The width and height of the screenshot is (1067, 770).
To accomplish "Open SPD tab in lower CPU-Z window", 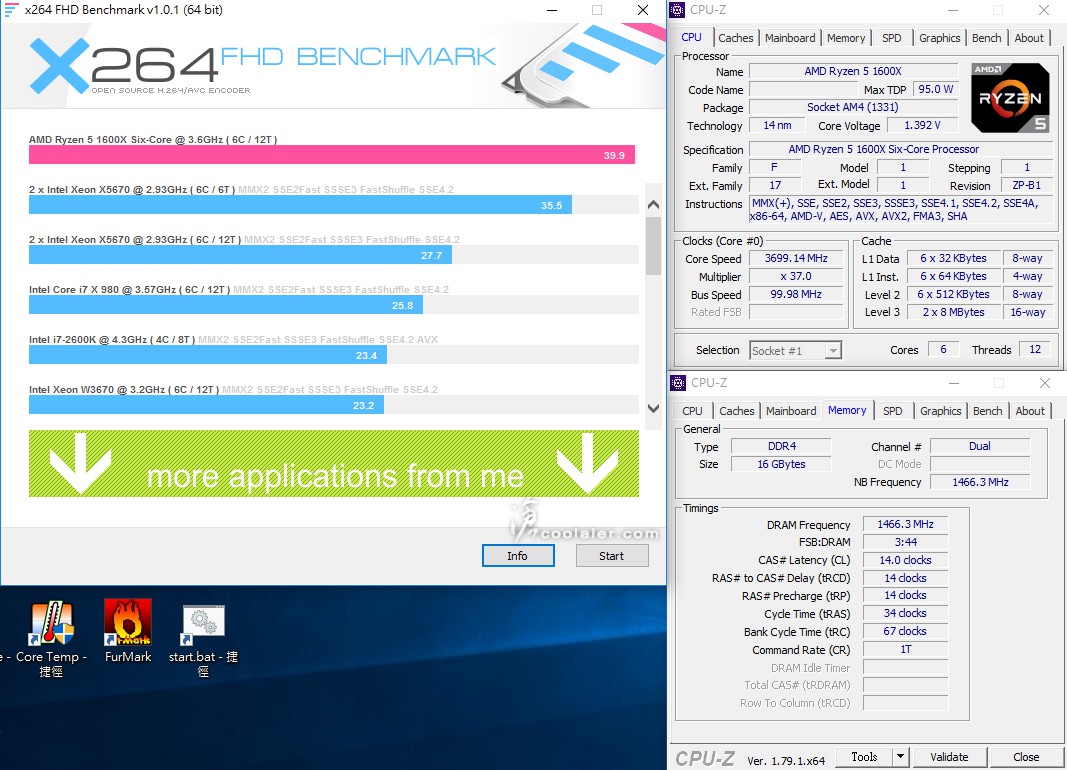I will (x=893, y=411).
